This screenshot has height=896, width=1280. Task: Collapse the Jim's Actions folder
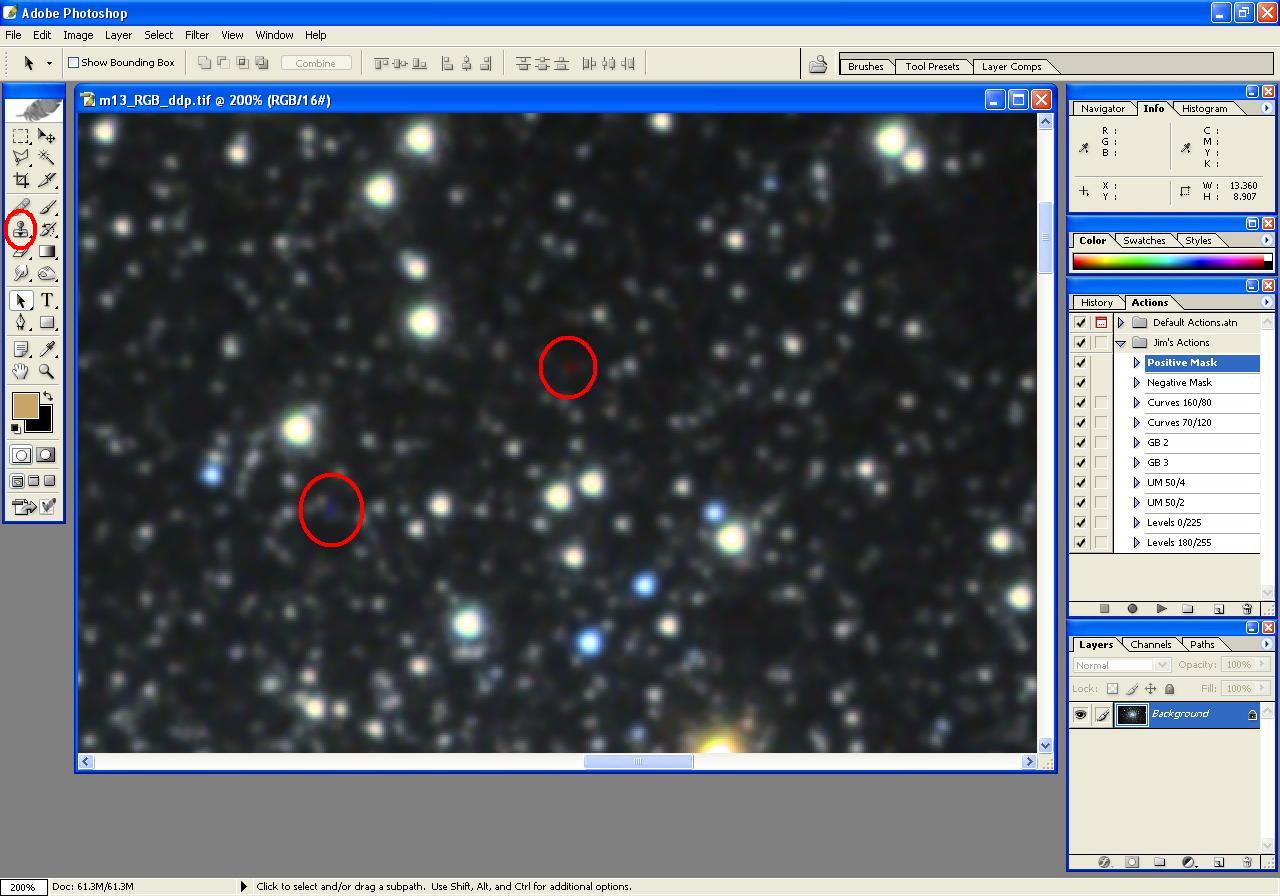pyautogui.click(x=1121, y=343)
